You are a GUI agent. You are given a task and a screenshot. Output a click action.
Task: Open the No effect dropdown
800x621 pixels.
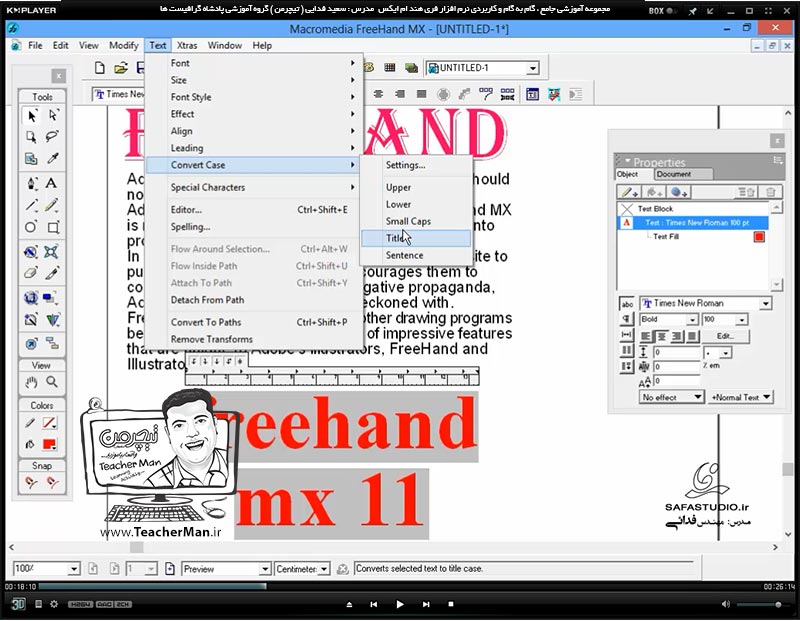coord(672,397)
